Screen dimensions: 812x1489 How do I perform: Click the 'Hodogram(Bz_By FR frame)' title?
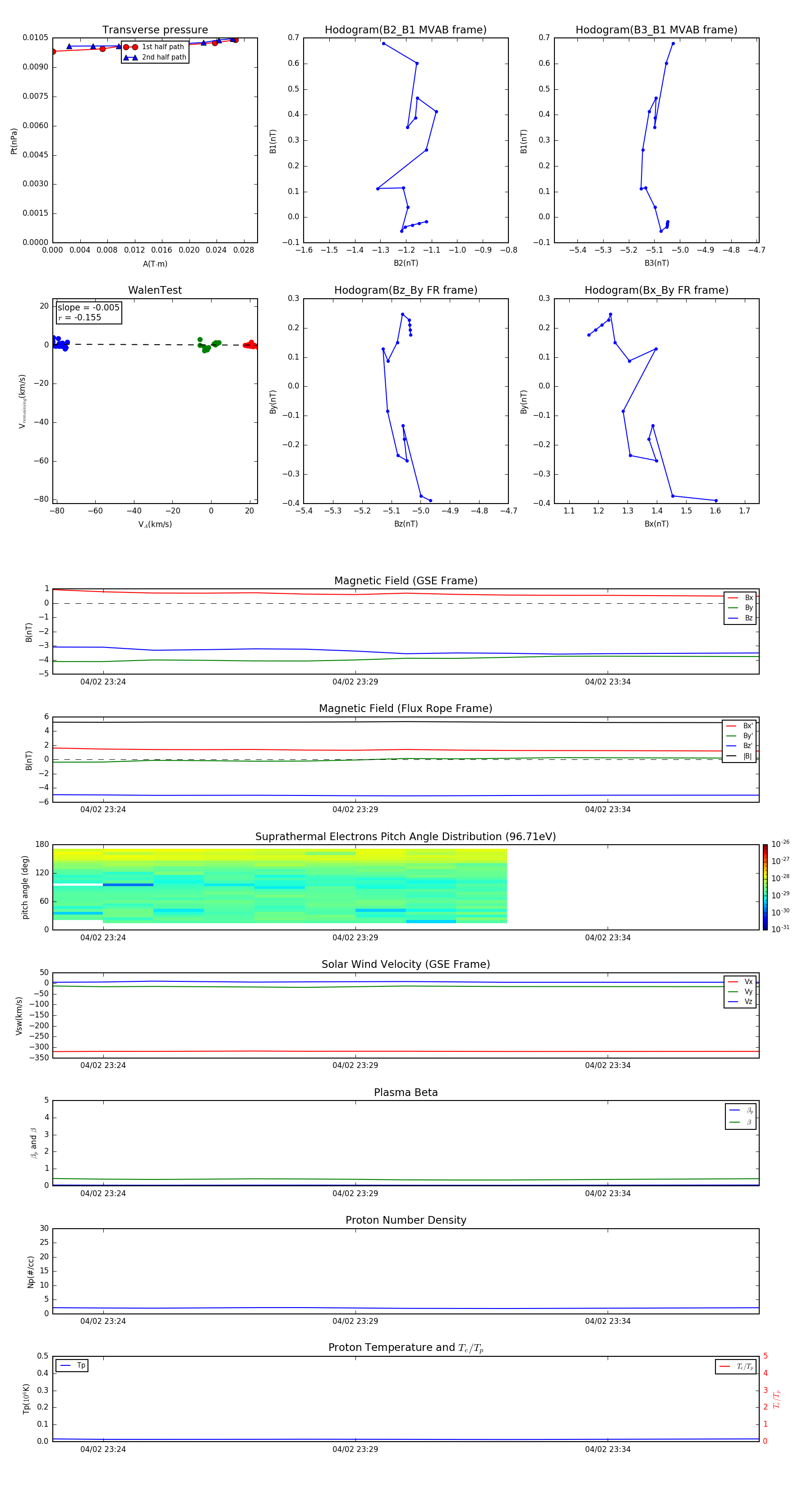coord(406,290)
